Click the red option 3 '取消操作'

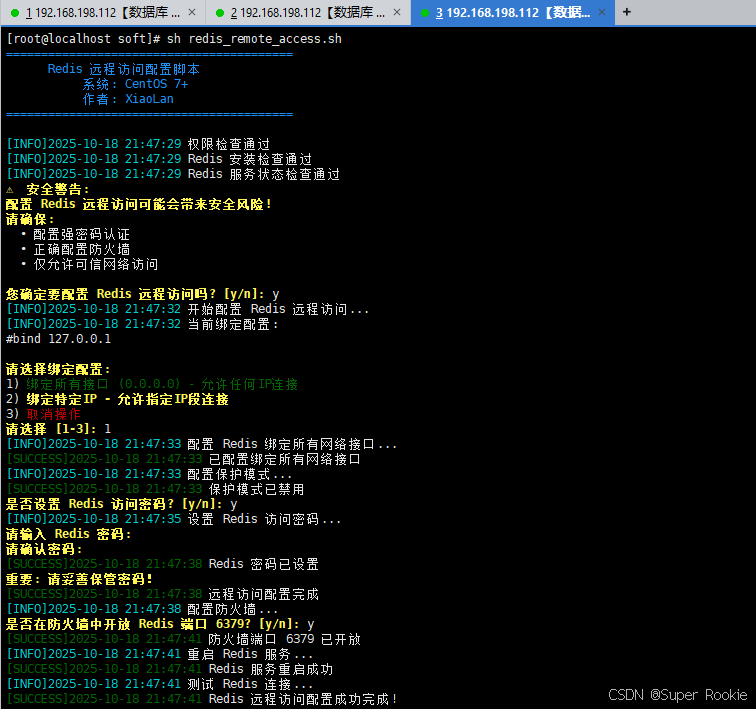(54, 414)
